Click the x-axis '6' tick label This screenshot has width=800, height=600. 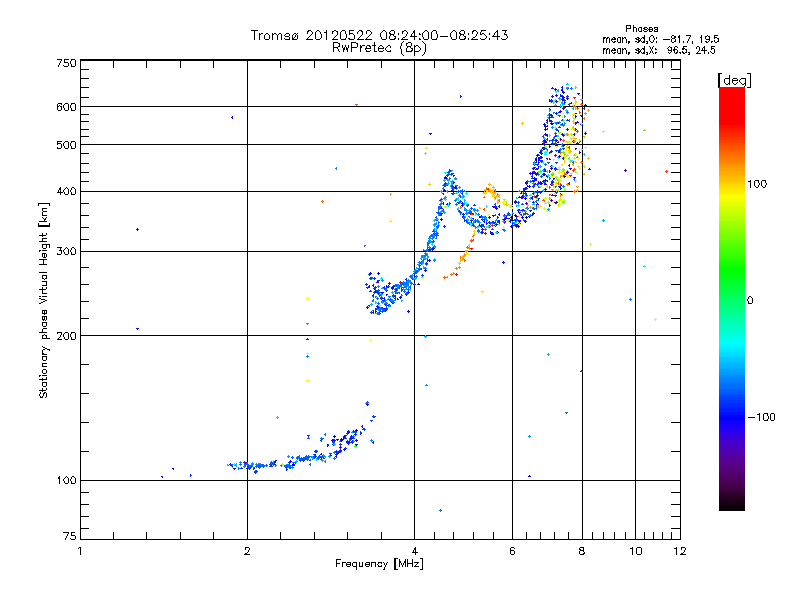pos(512,551)
